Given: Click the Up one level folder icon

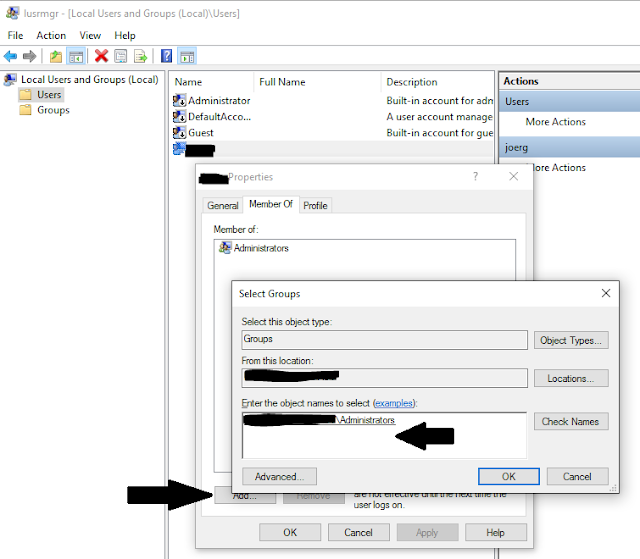Looking at the screenshot, I should click(x=56, y=56).
